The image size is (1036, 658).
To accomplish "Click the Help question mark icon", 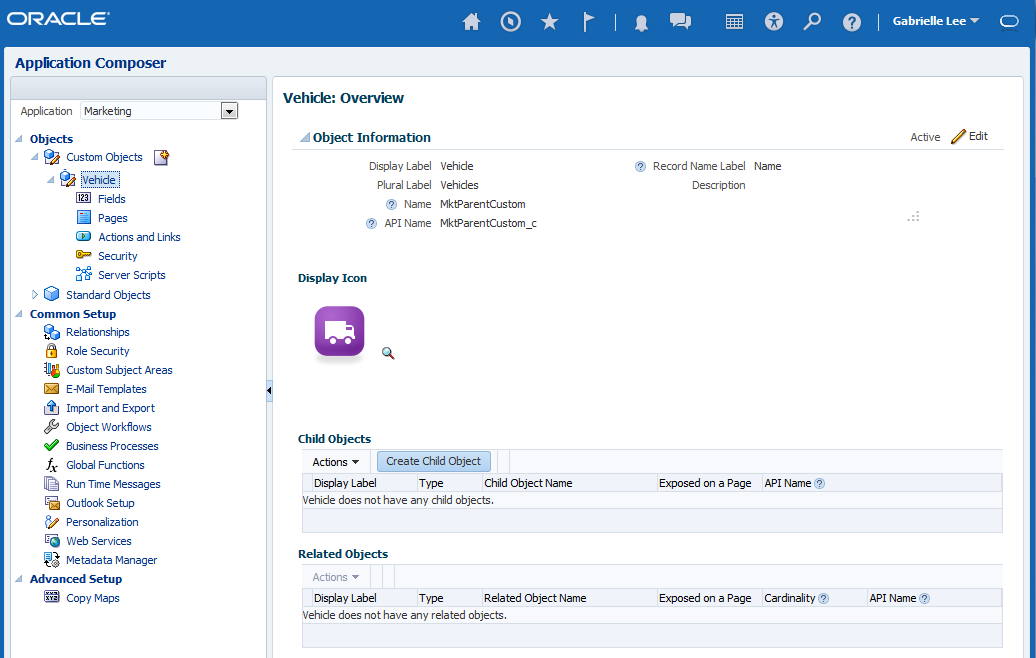I will tap(851, 22).
